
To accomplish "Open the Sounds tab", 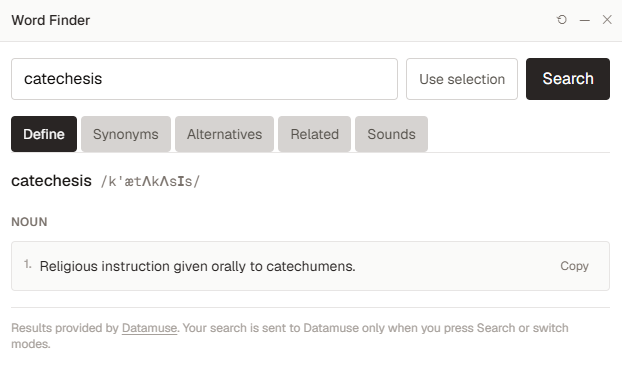I will pos(392,134).
